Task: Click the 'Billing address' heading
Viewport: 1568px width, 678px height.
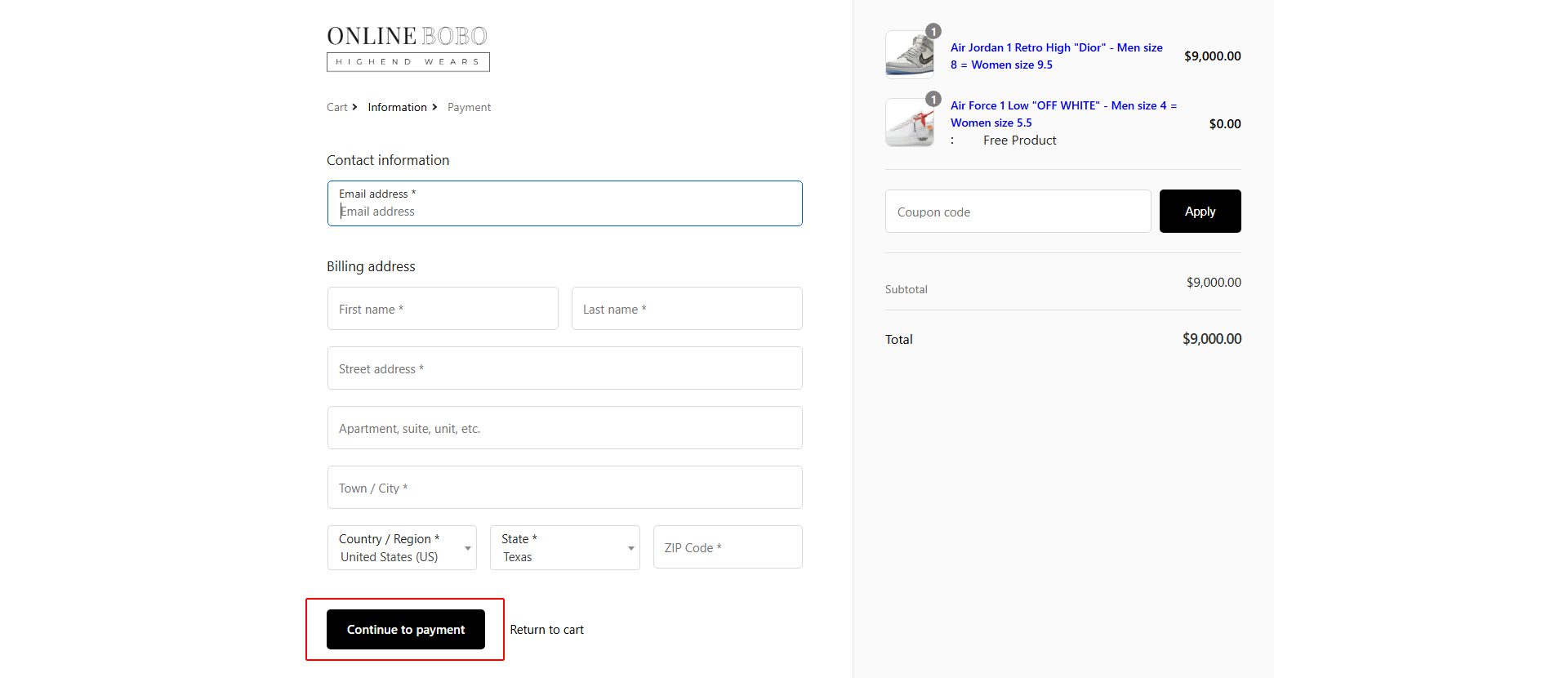Action: pos(371,266)
